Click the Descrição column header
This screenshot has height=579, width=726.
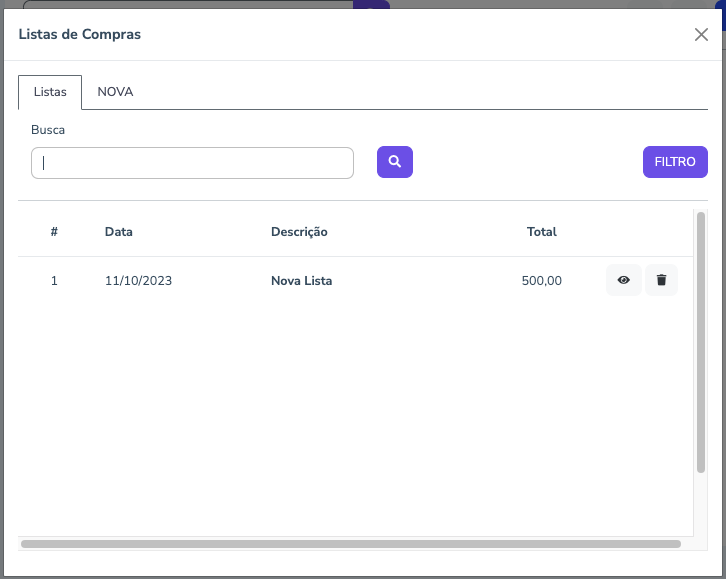299,232
